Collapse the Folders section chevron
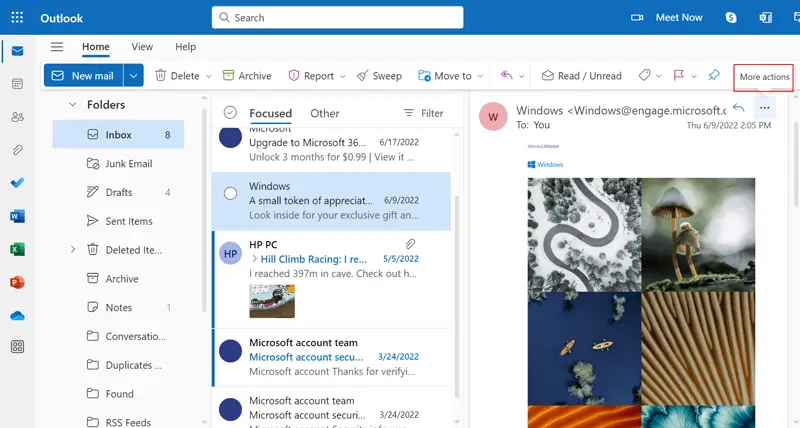The image size is (800, 428). tap(72, 104)
